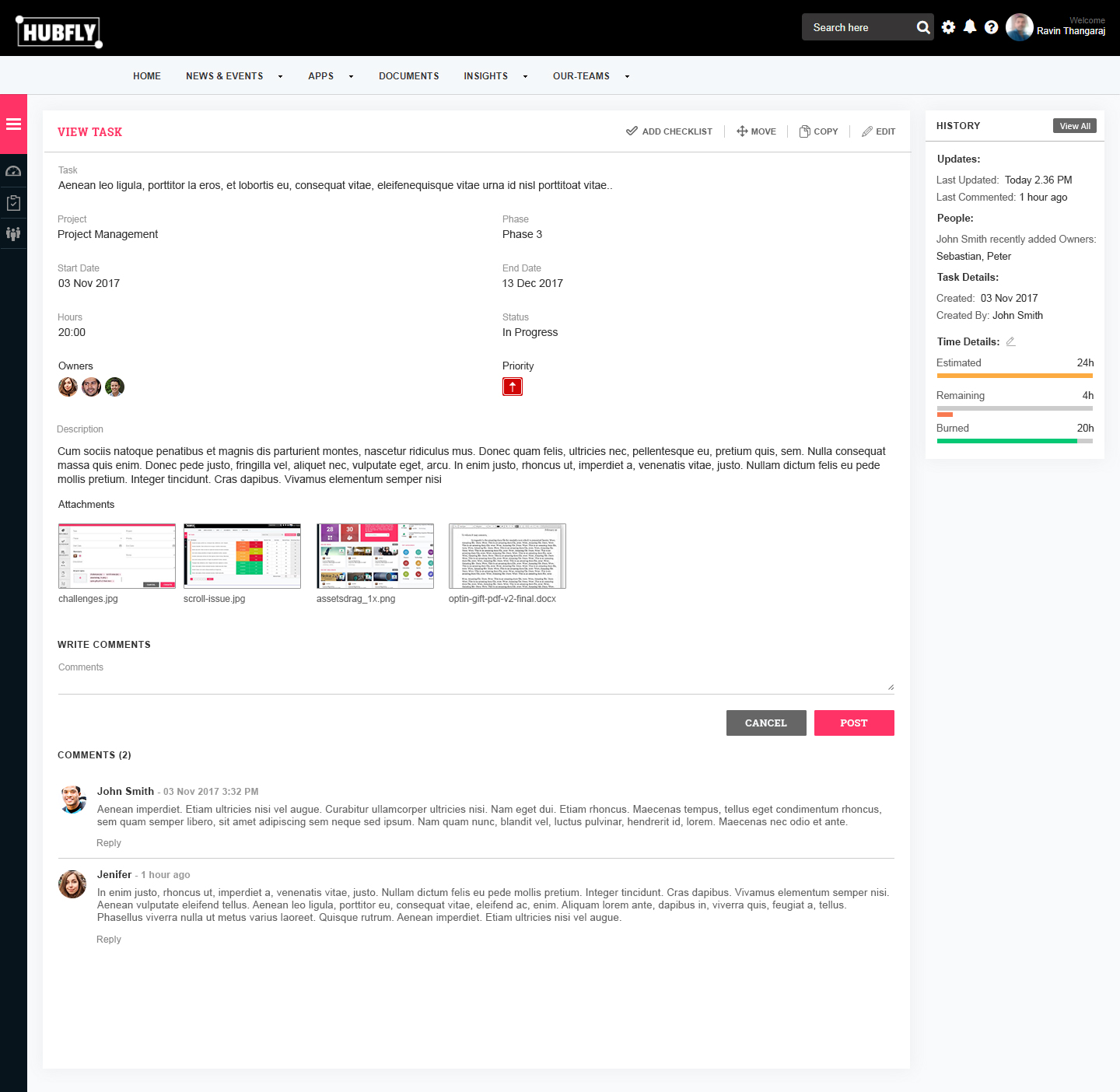Reply to John Smith's comment

click(109, 843)
